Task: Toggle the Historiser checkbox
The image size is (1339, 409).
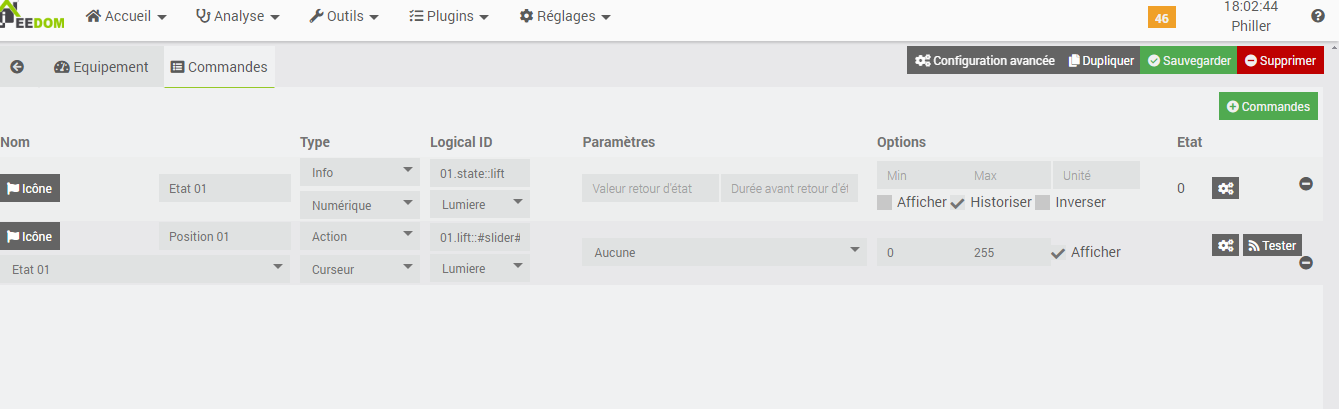Action: tap(957, 203)
